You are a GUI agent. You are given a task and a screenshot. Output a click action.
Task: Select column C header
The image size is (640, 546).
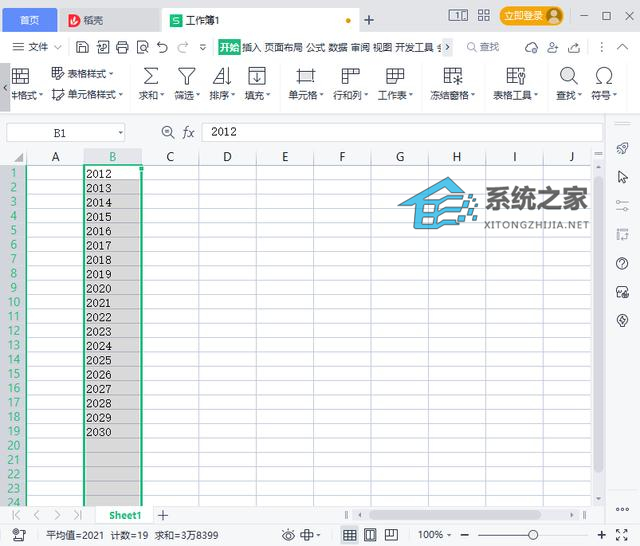click(x=170, y=157)
